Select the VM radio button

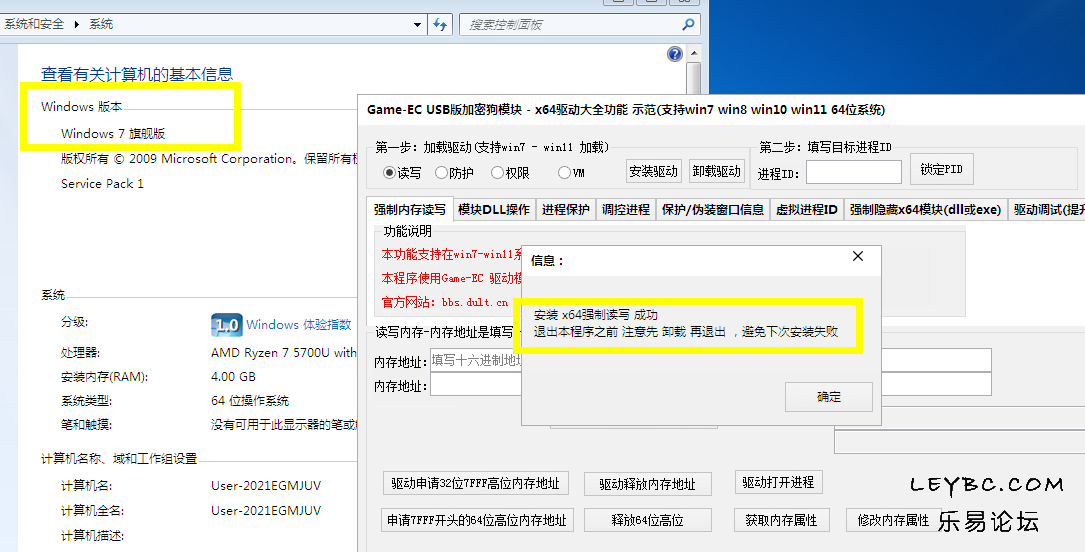[564, 173]
